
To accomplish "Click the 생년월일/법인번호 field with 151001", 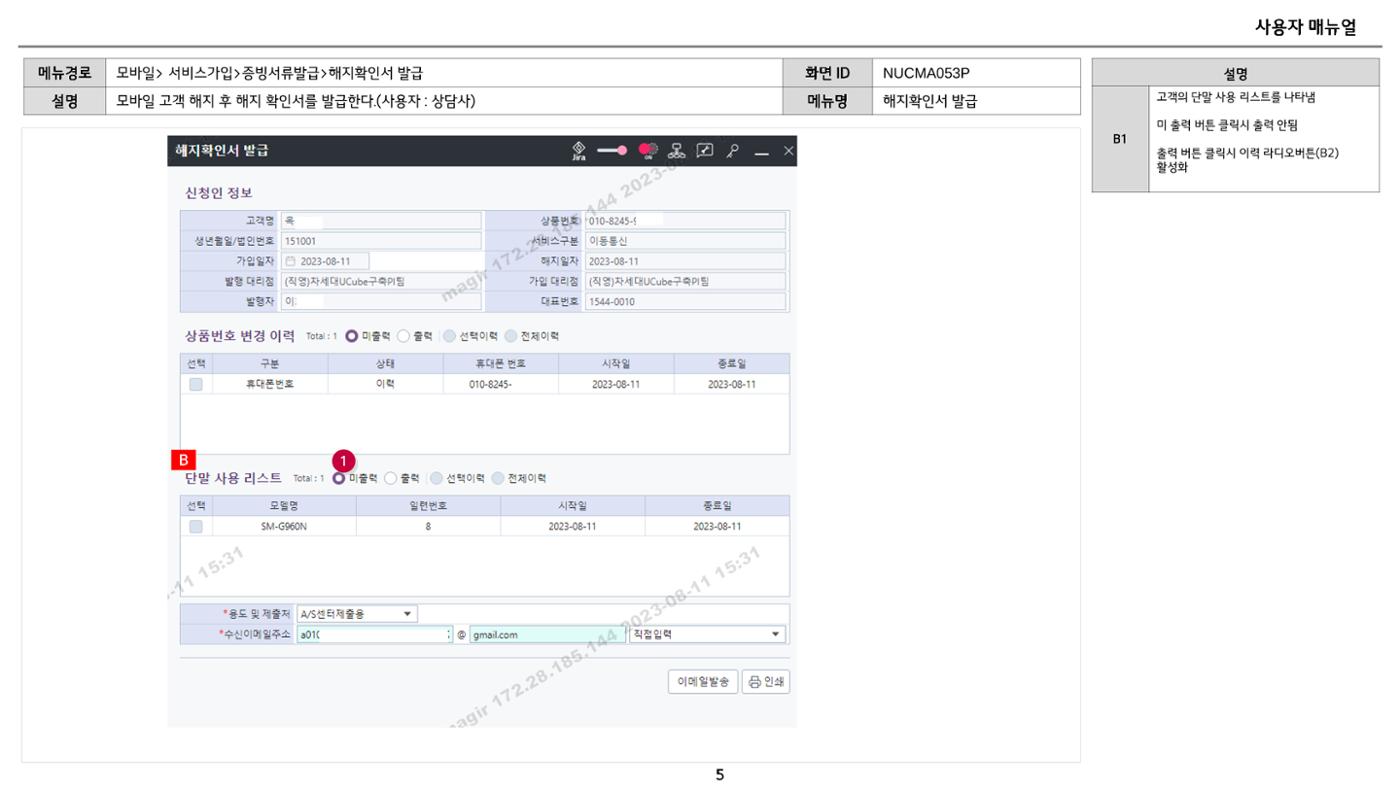I will (381, 240).
